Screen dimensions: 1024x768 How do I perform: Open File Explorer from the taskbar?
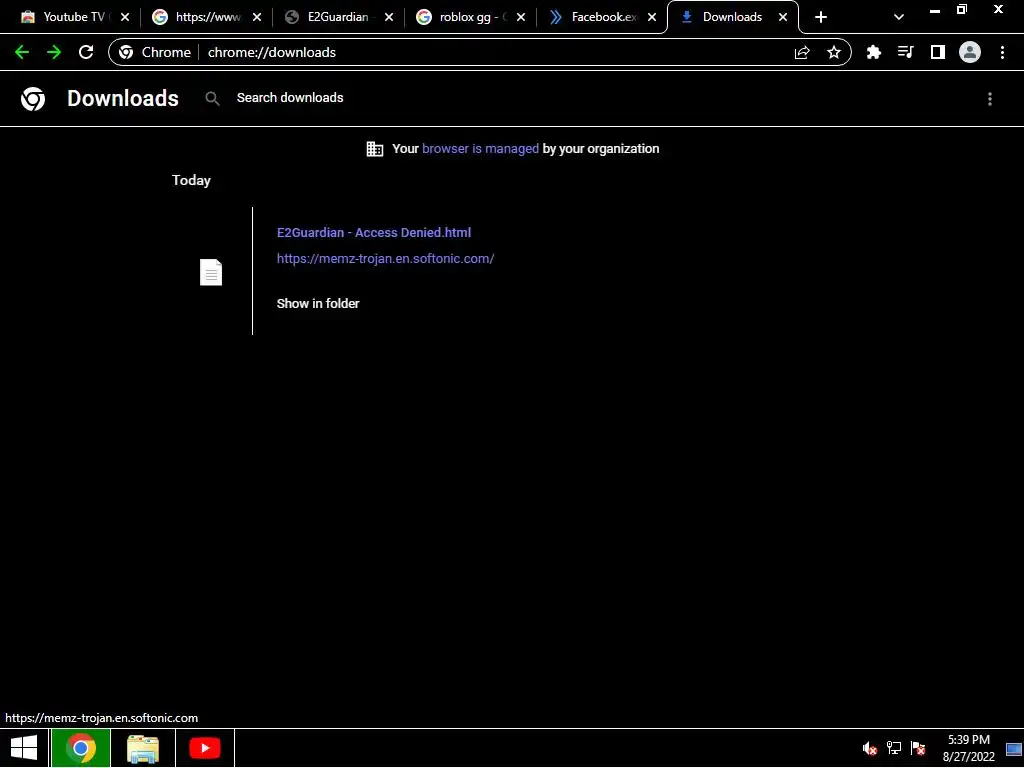pyautogui.click(x=143, y=748)
